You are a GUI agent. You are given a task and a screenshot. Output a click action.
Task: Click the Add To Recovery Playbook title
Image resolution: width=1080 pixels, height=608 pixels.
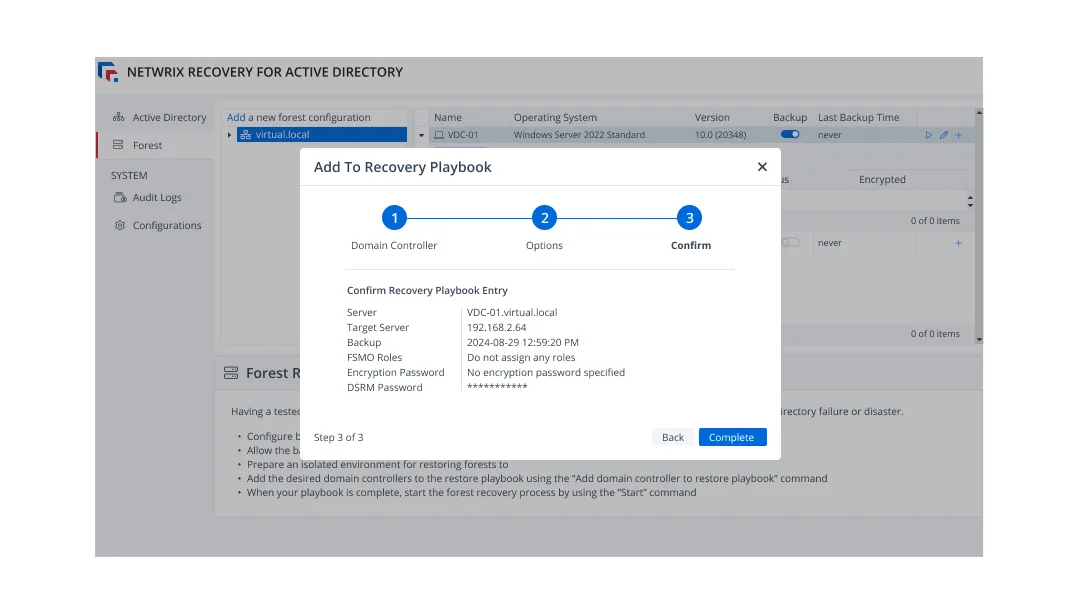(x=402, y=167)
